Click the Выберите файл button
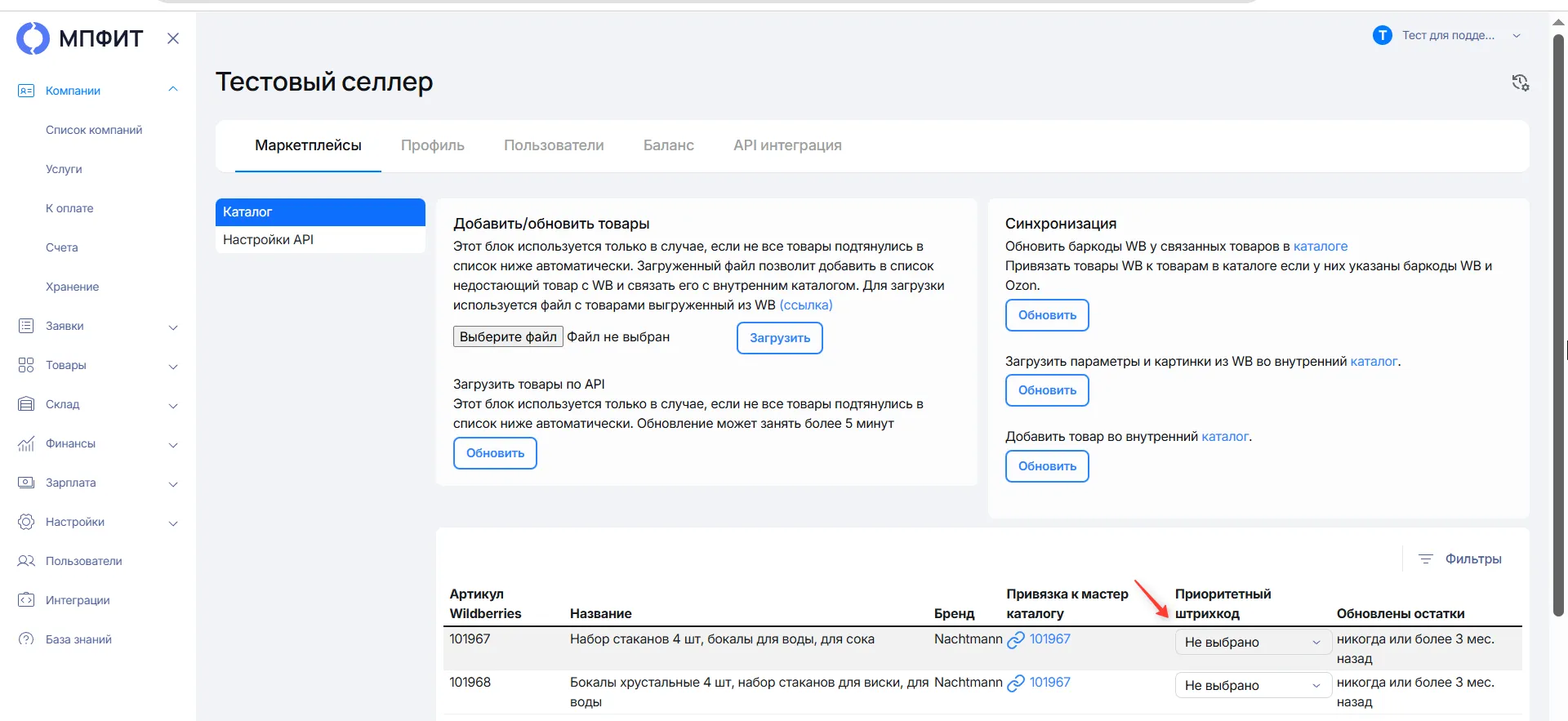The image size is (1568, 721). point(508,336)
